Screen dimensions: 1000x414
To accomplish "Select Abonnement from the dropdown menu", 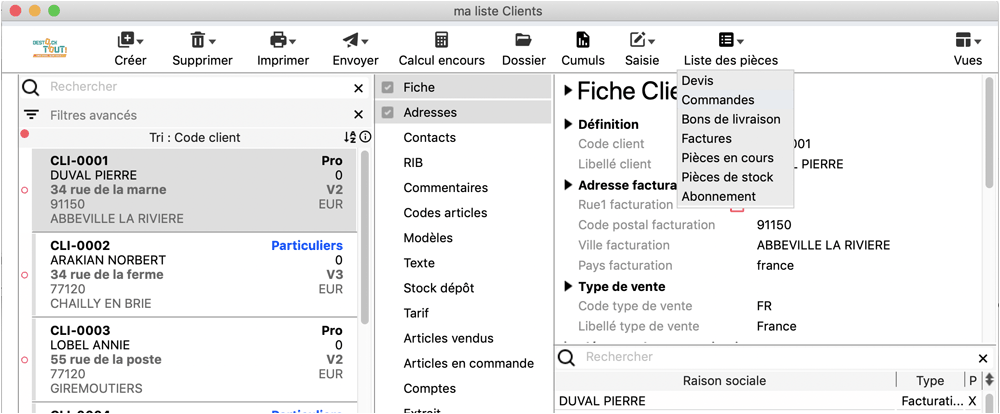I will coord(735,196).
